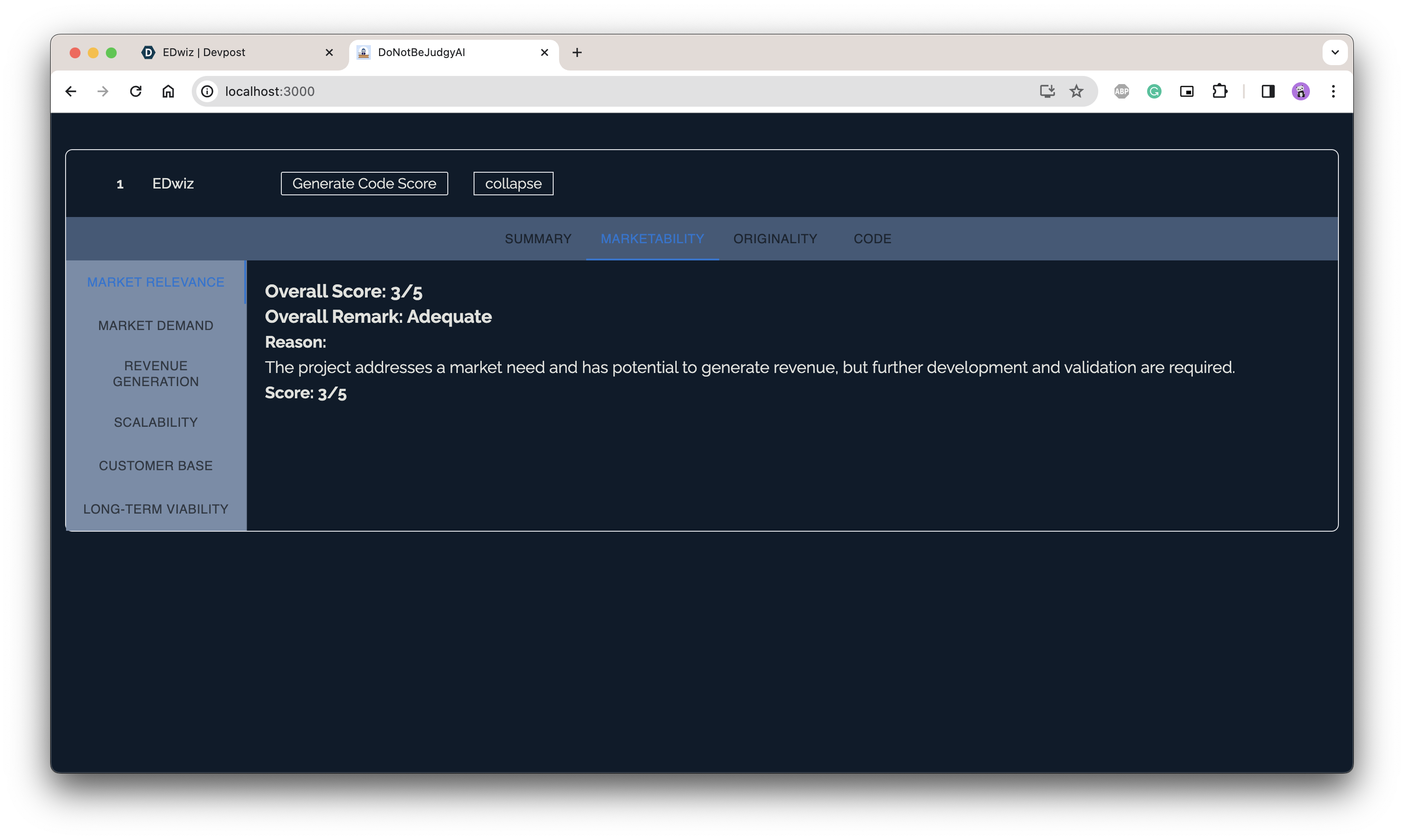Open the Chrome three-dot menu

[1333, 91]
